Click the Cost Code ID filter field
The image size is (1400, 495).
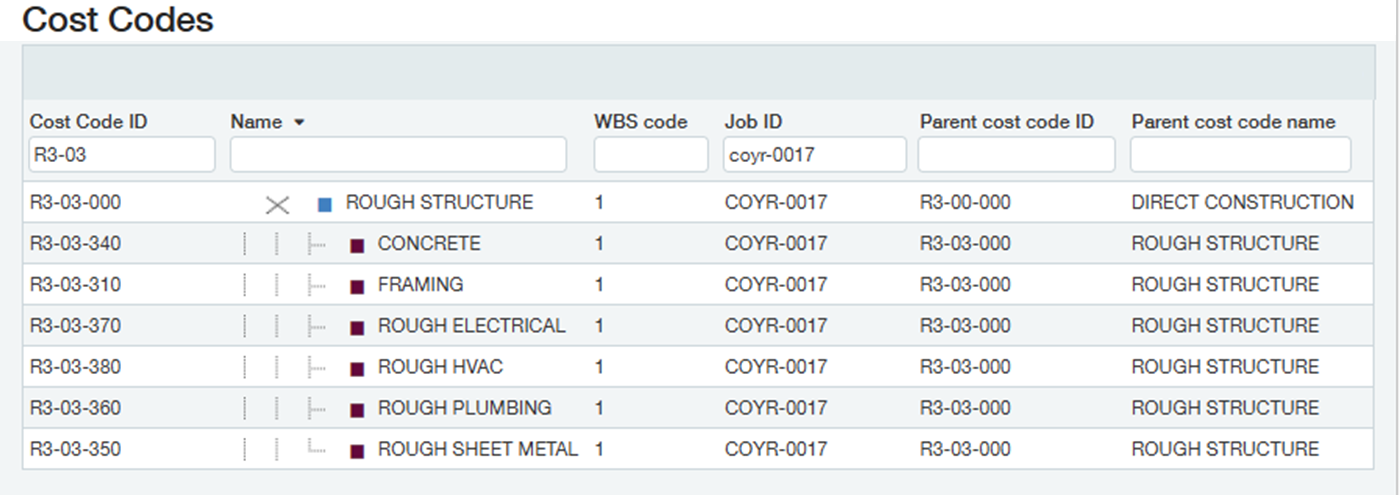pyautogui.click(x=122, y=155)
